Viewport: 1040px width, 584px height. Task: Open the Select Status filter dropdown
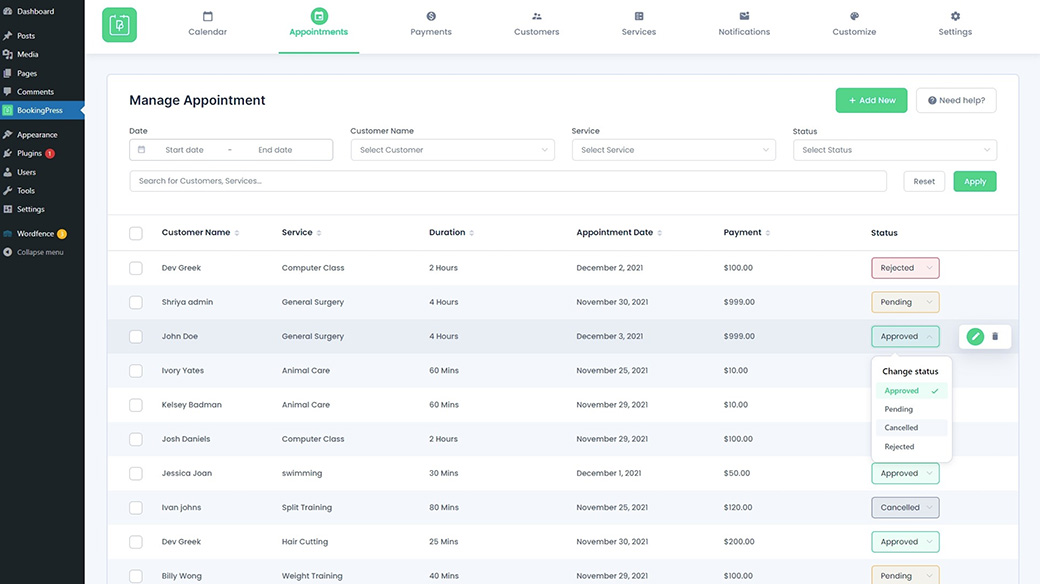click(894, 150)
